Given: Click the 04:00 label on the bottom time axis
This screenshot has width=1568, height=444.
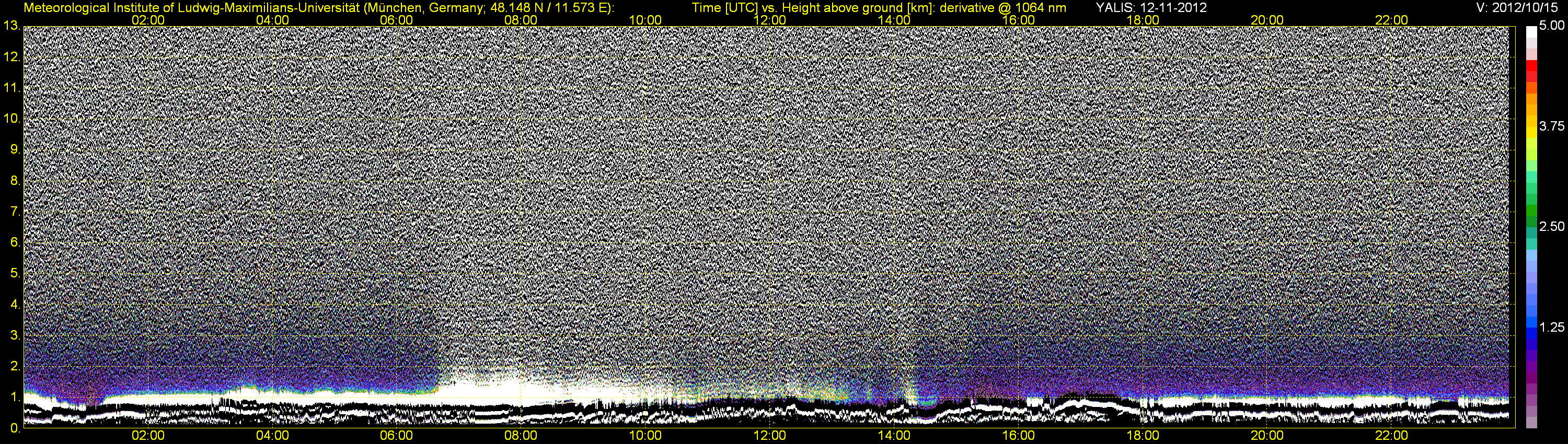Looking at the screenshot, I should tap(272, 436).
